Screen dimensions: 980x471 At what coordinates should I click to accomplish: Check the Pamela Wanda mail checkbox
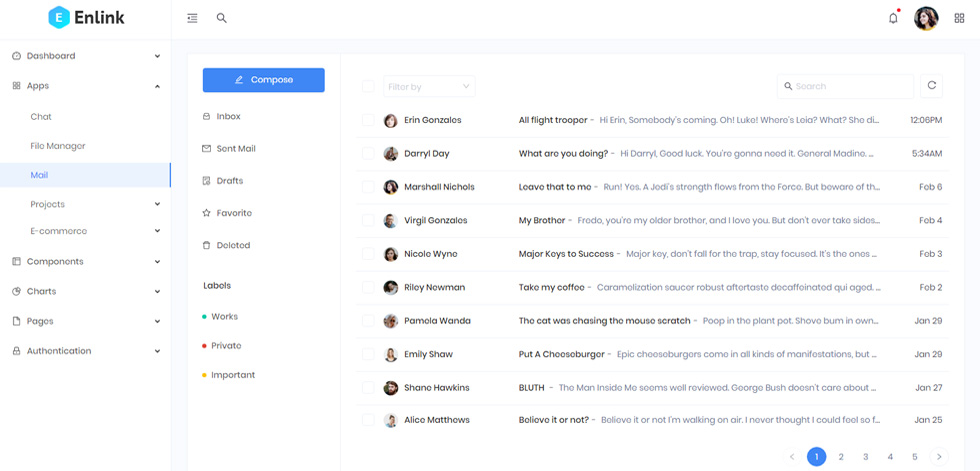[x=368, y=320]
